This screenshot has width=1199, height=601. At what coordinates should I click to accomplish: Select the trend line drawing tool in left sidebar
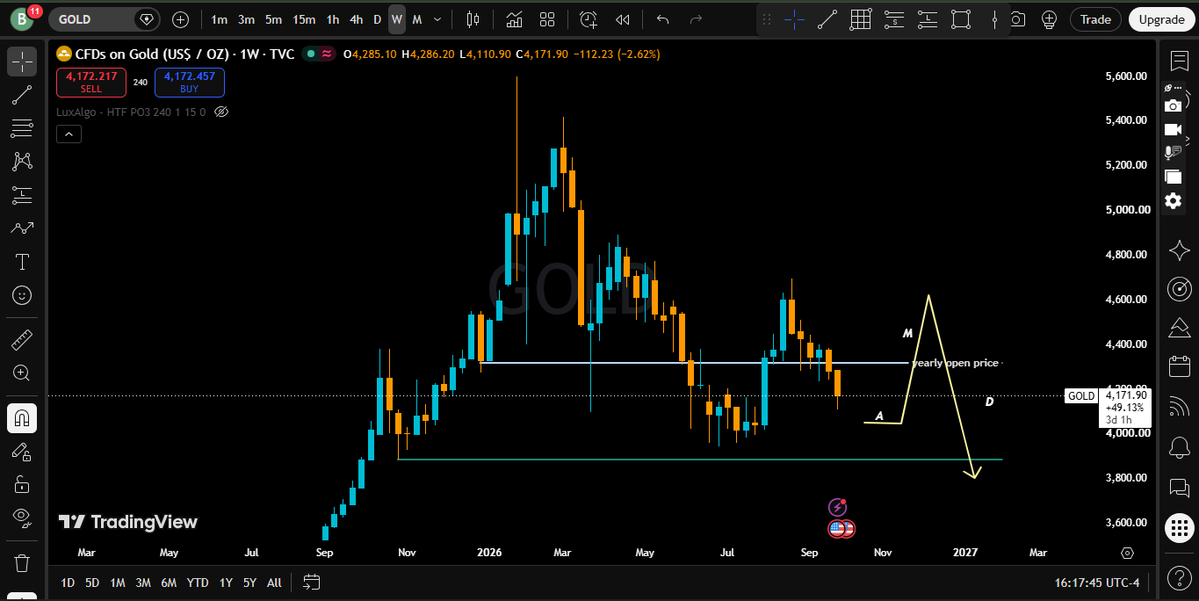pyautogui.click(x=22, y=95)
